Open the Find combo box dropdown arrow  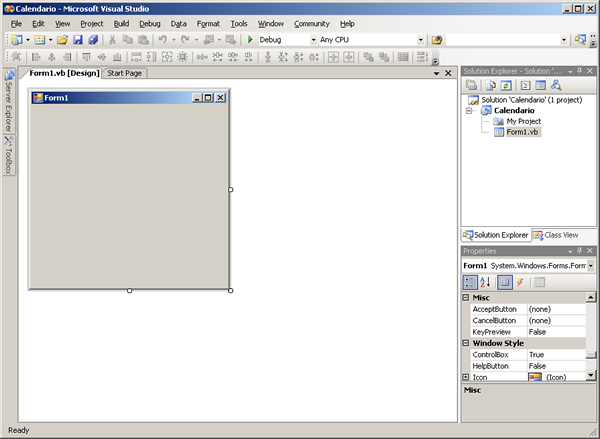pyautogui.click(x=564, y=40)
